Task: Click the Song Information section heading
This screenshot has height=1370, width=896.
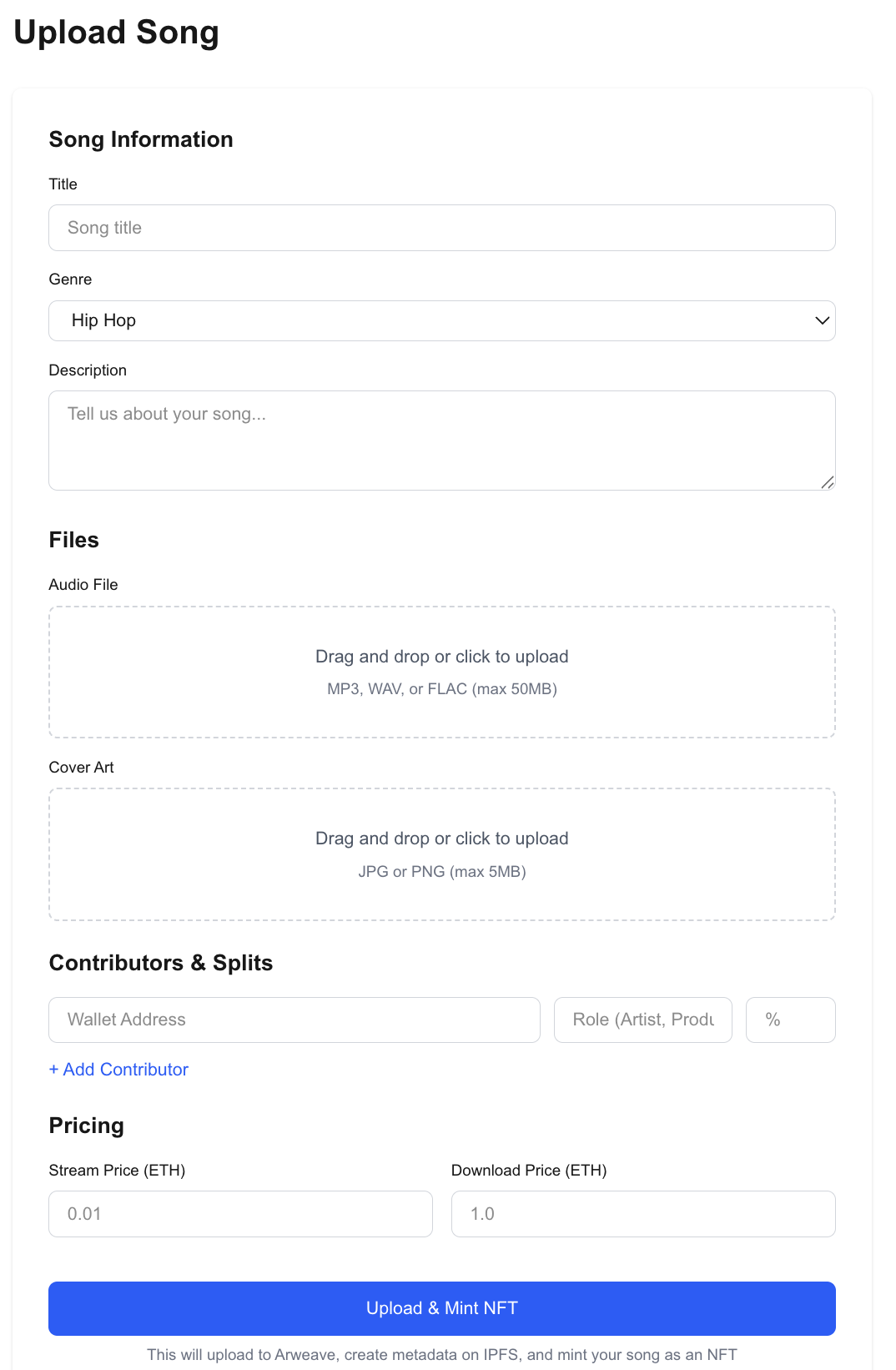Action: pyautogui.click(x=141, y=139)
